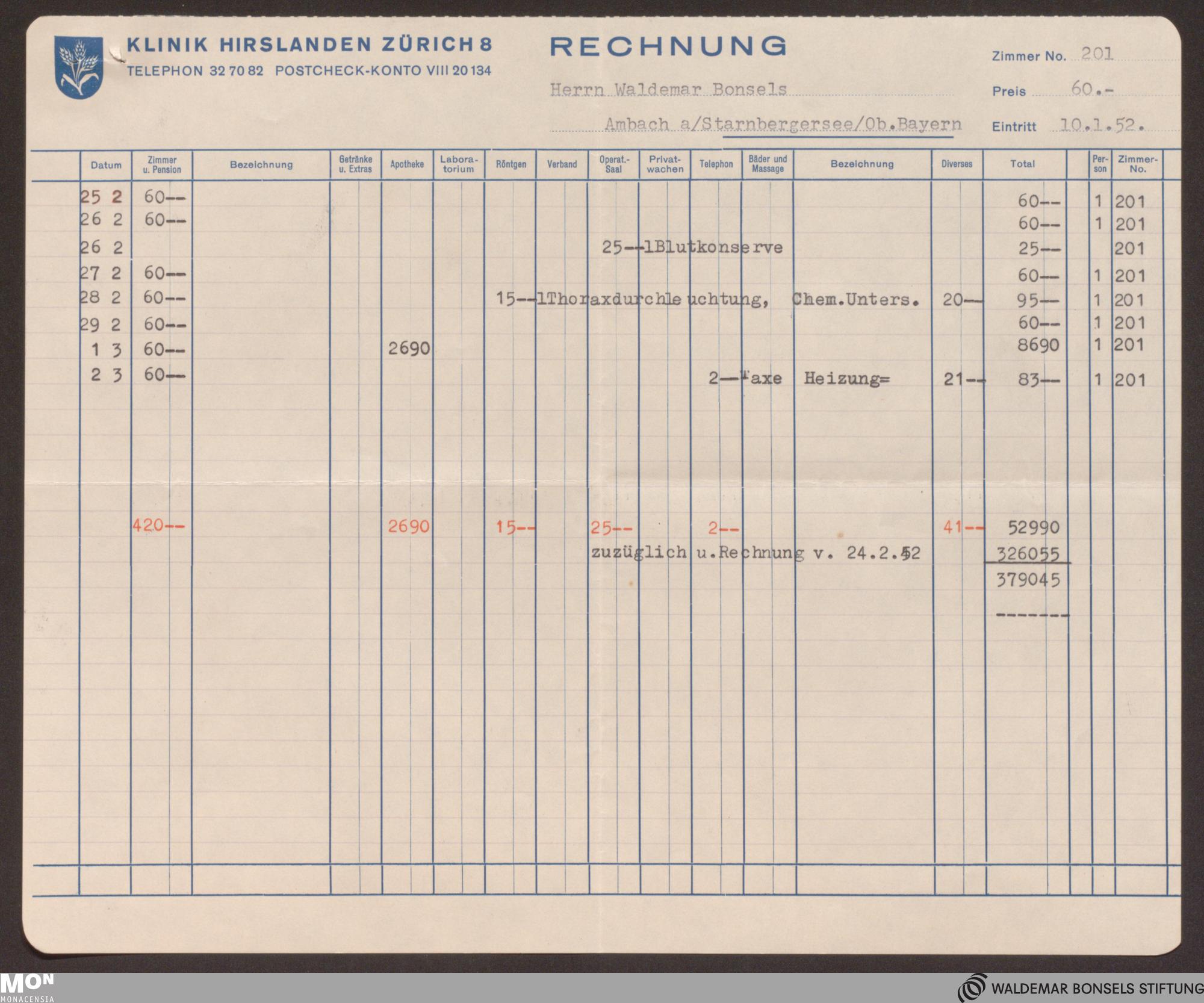
Task: Select the grand total '379045'
Action: pos(1029,580)
